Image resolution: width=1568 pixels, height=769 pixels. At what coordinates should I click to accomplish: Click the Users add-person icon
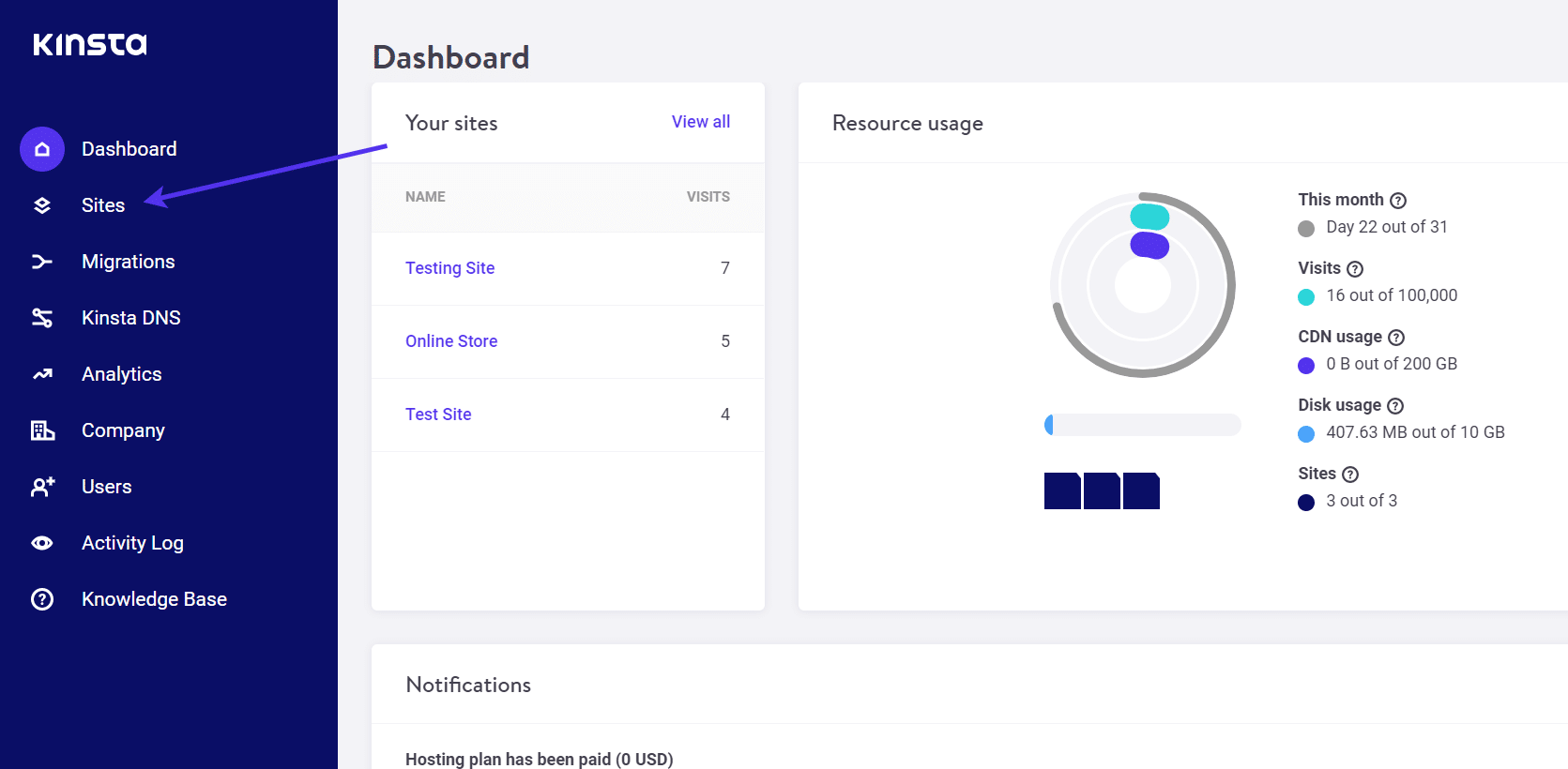click(x=42, y=487)
